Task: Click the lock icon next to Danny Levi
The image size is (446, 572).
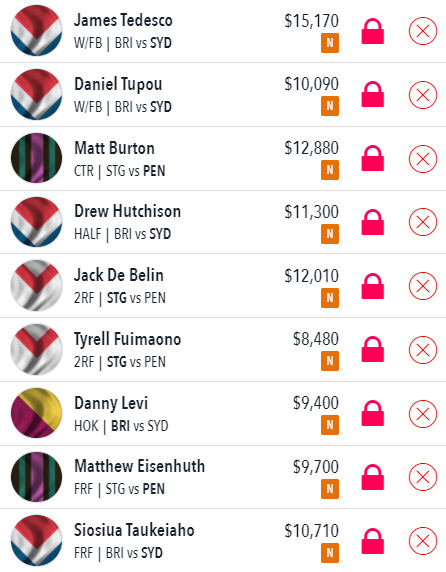Action: pyautogui.click(x=372, y=413)
